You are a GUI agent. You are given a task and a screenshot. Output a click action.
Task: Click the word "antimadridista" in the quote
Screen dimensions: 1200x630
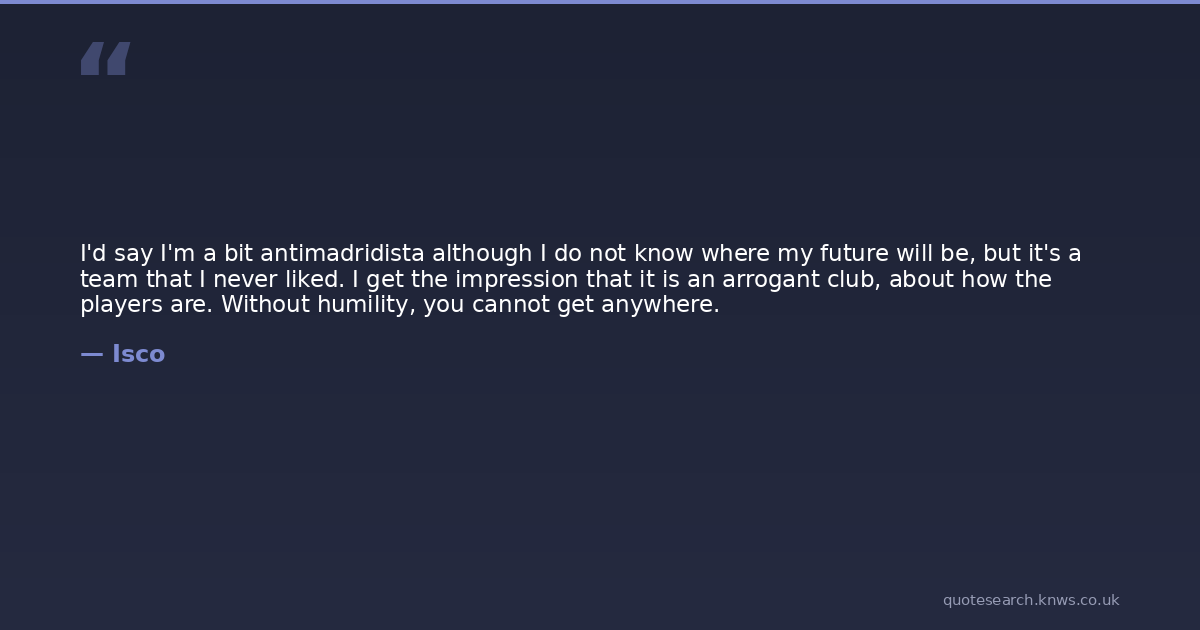click(342, 254)
